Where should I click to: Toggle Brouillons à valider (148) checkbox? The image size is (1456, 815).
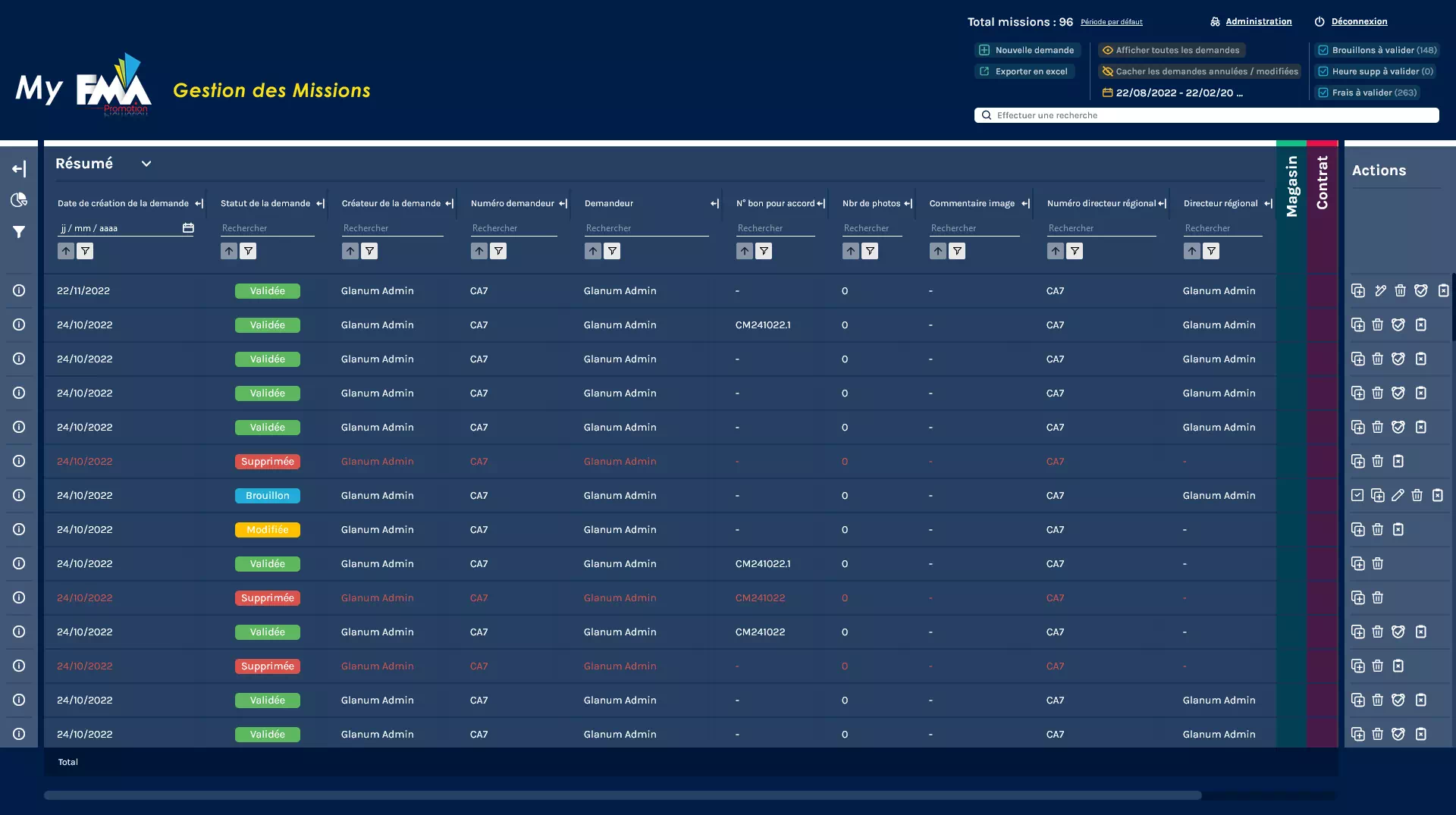[x=1323, y=50]
